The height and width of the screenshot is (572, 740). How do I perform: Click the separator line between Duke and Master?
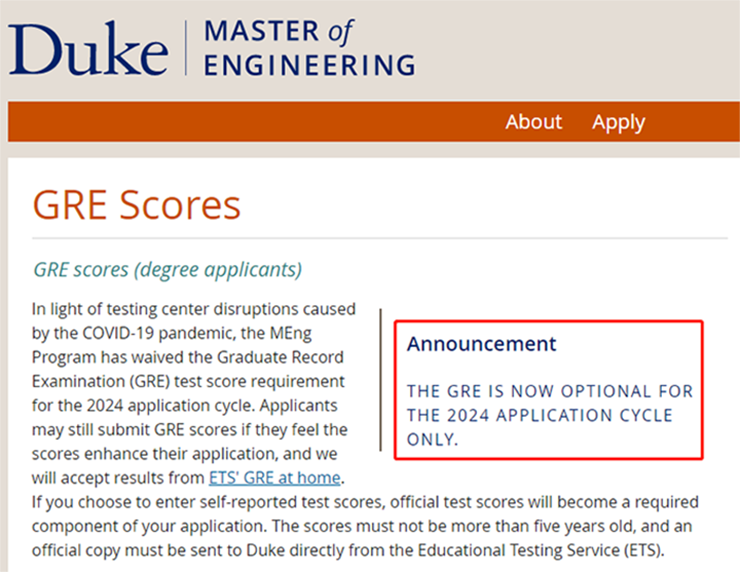pyautogui.click(x=186, y=48)
